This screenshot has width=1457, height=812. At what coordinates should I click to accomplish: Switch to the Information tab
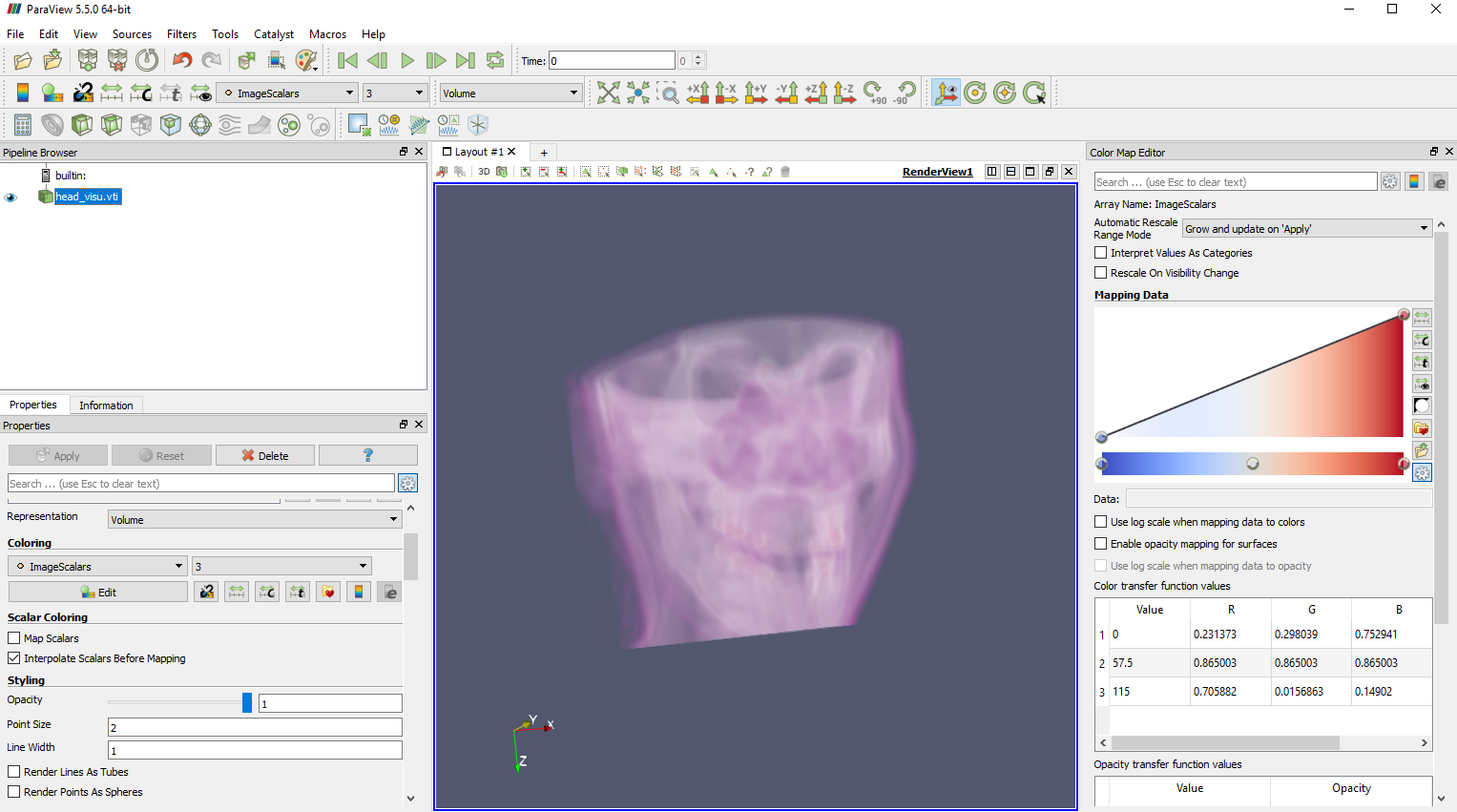click(106, 405)
